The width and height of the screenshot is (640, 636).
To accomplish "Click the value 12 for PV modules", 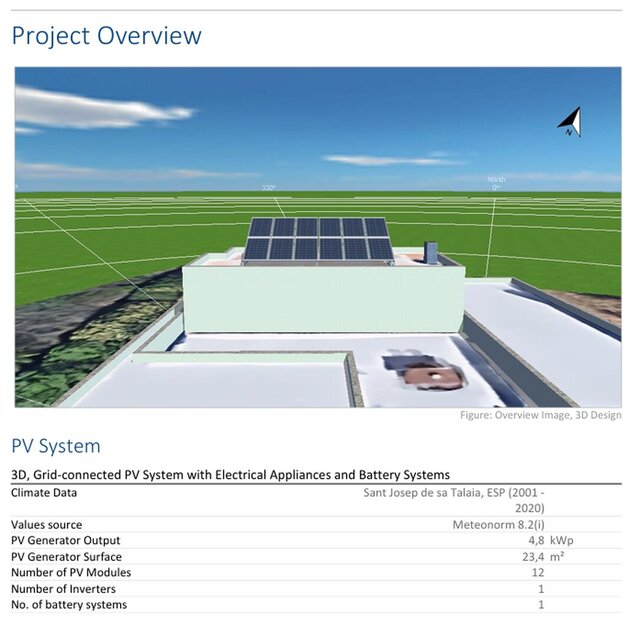I will pos(538,572).
